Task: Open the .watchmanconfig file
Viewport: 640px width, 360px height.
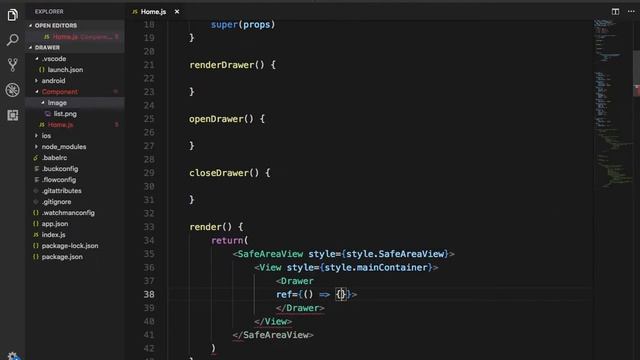Action: pyautogui.click(x=76, y=213)
